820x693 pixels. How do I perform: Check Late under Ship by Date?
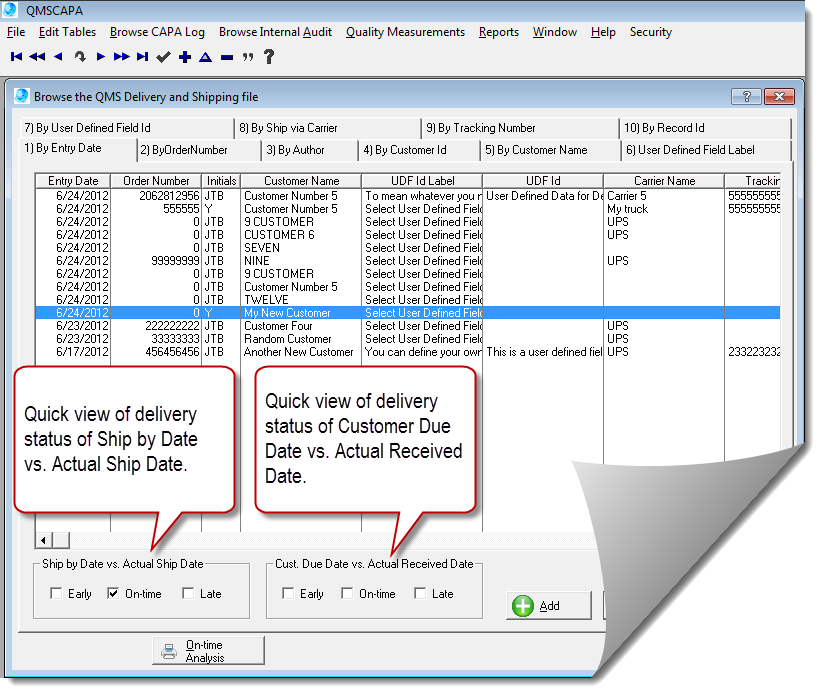pos(188,594)
